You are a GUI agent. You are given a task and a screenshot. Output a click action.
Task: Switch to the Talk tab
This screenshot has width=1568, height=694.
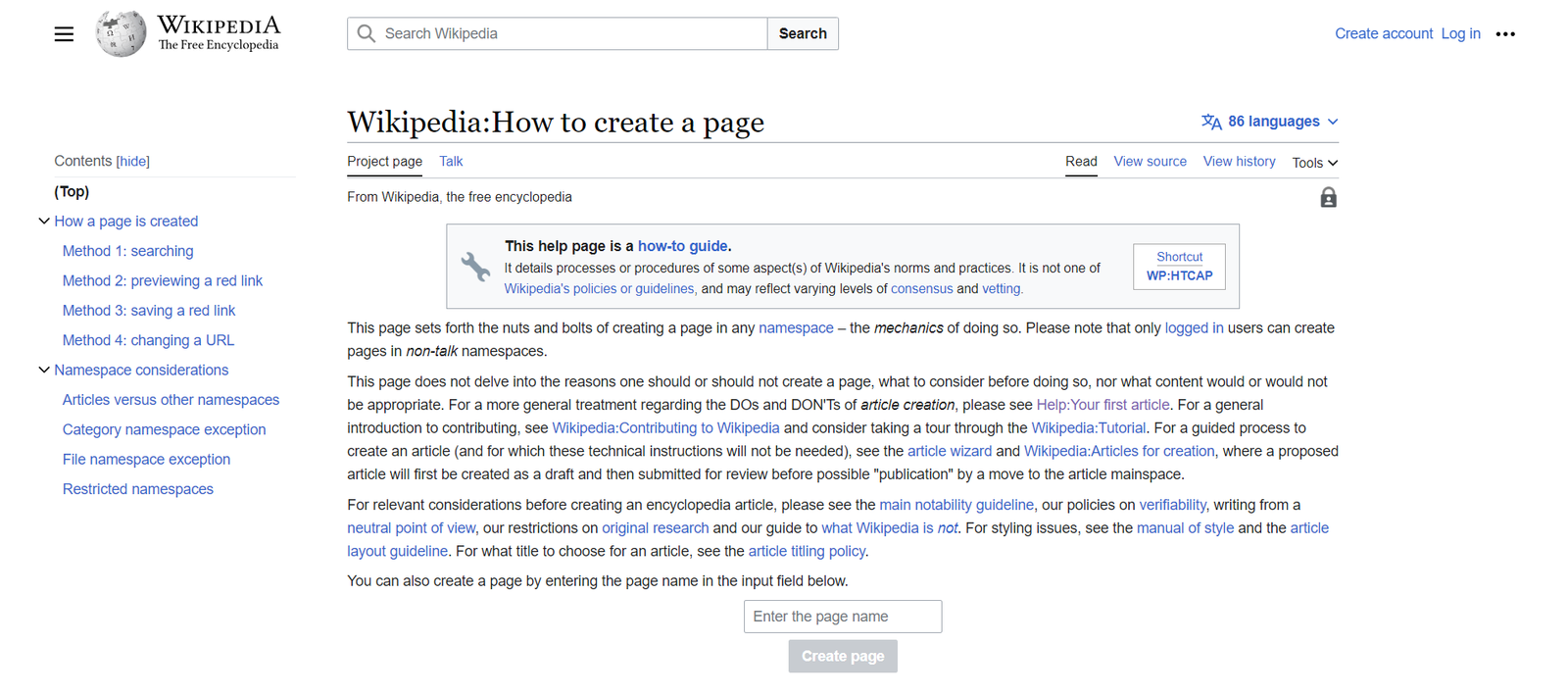click(x=451, y=162)
